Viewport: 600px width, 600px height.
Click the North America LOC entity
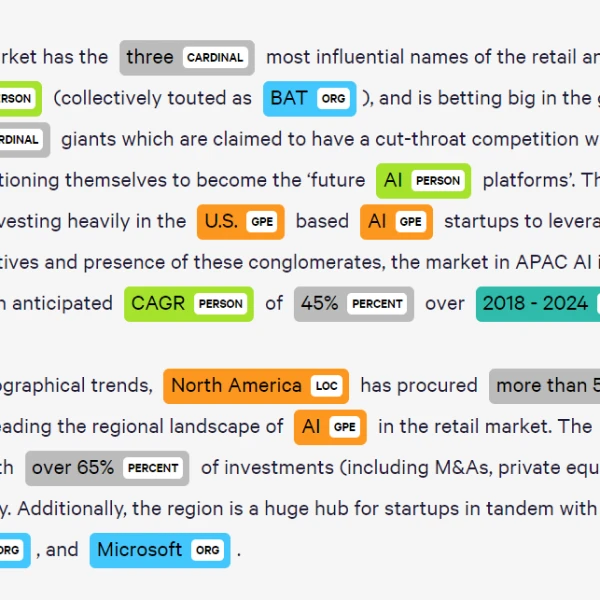[256, 386]
